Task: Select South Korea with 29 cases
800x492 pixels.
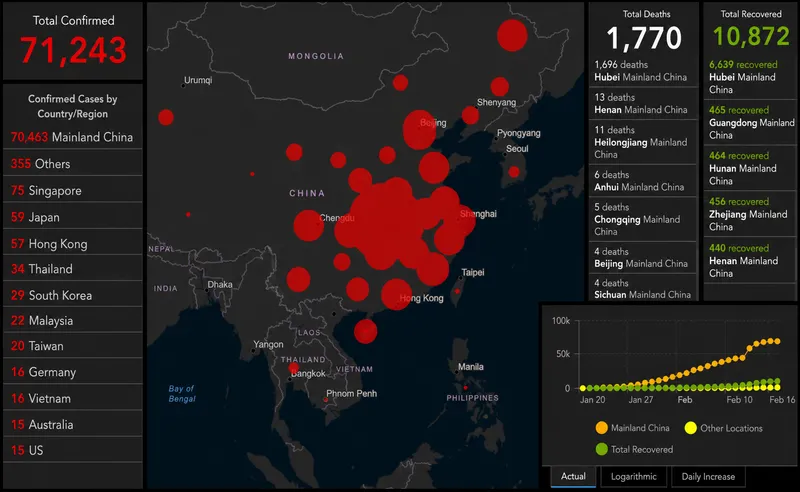Action: coord(72,295)
